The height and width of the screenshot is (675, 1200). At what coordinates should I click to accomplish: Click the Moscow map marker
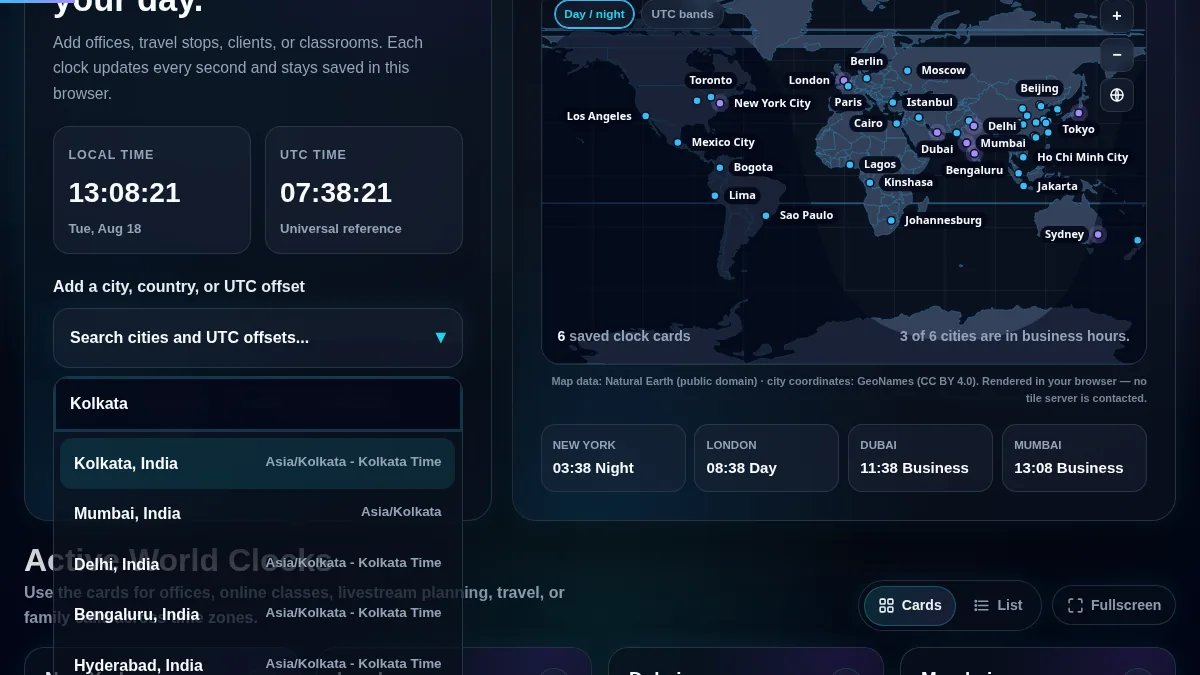click(x=907, y=70)
